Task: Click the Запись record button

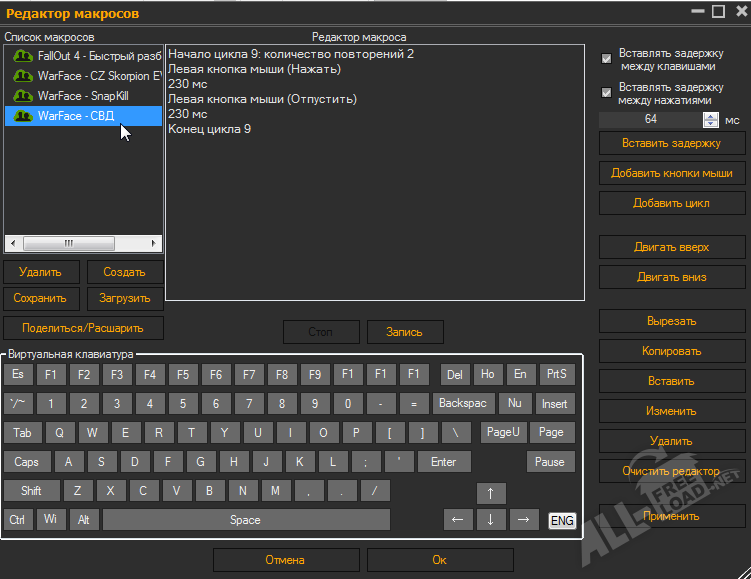Action: coord(405,332)
